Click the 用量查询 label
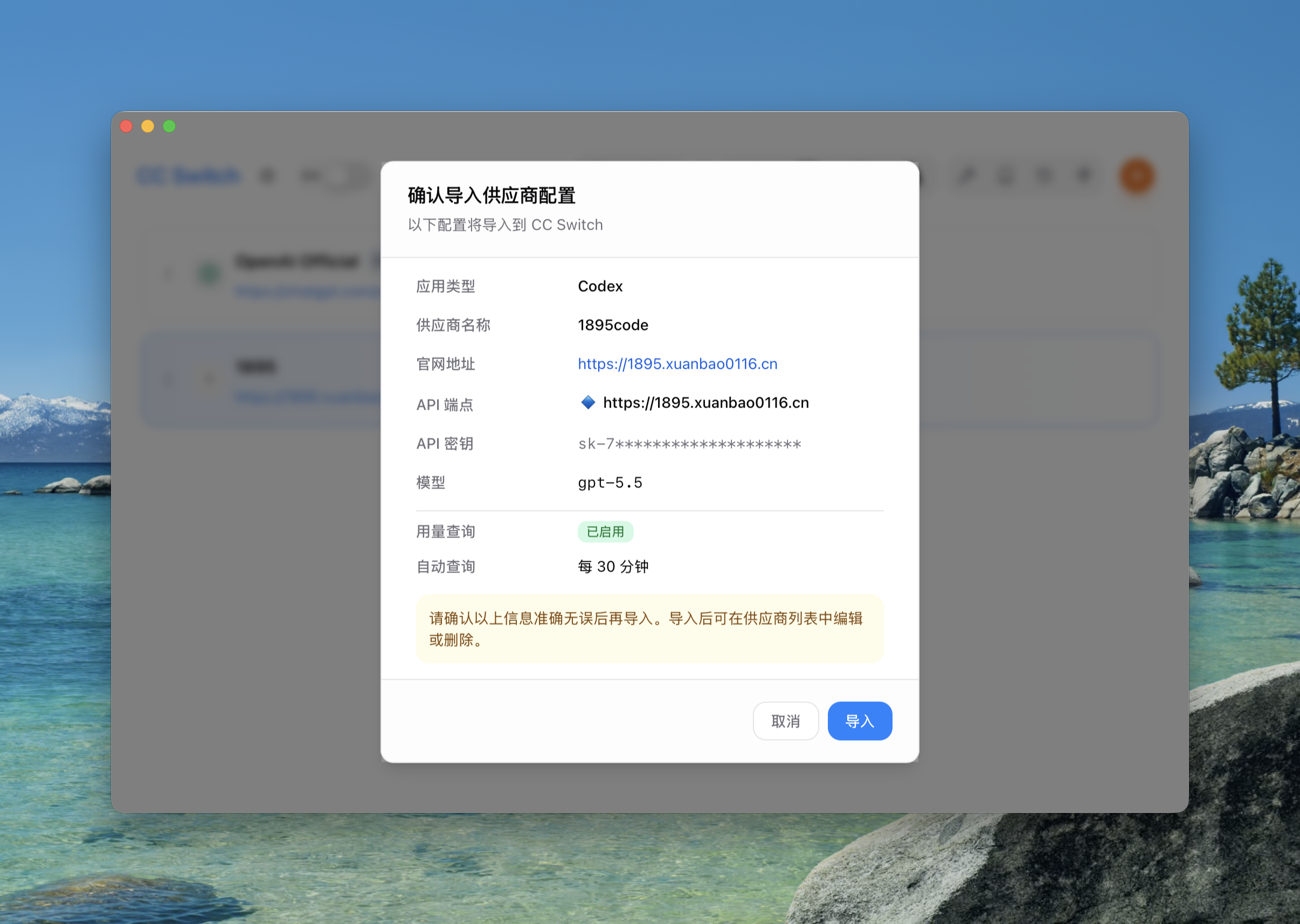The width and height of the screenshot is (1300, 924). [445, 532]
